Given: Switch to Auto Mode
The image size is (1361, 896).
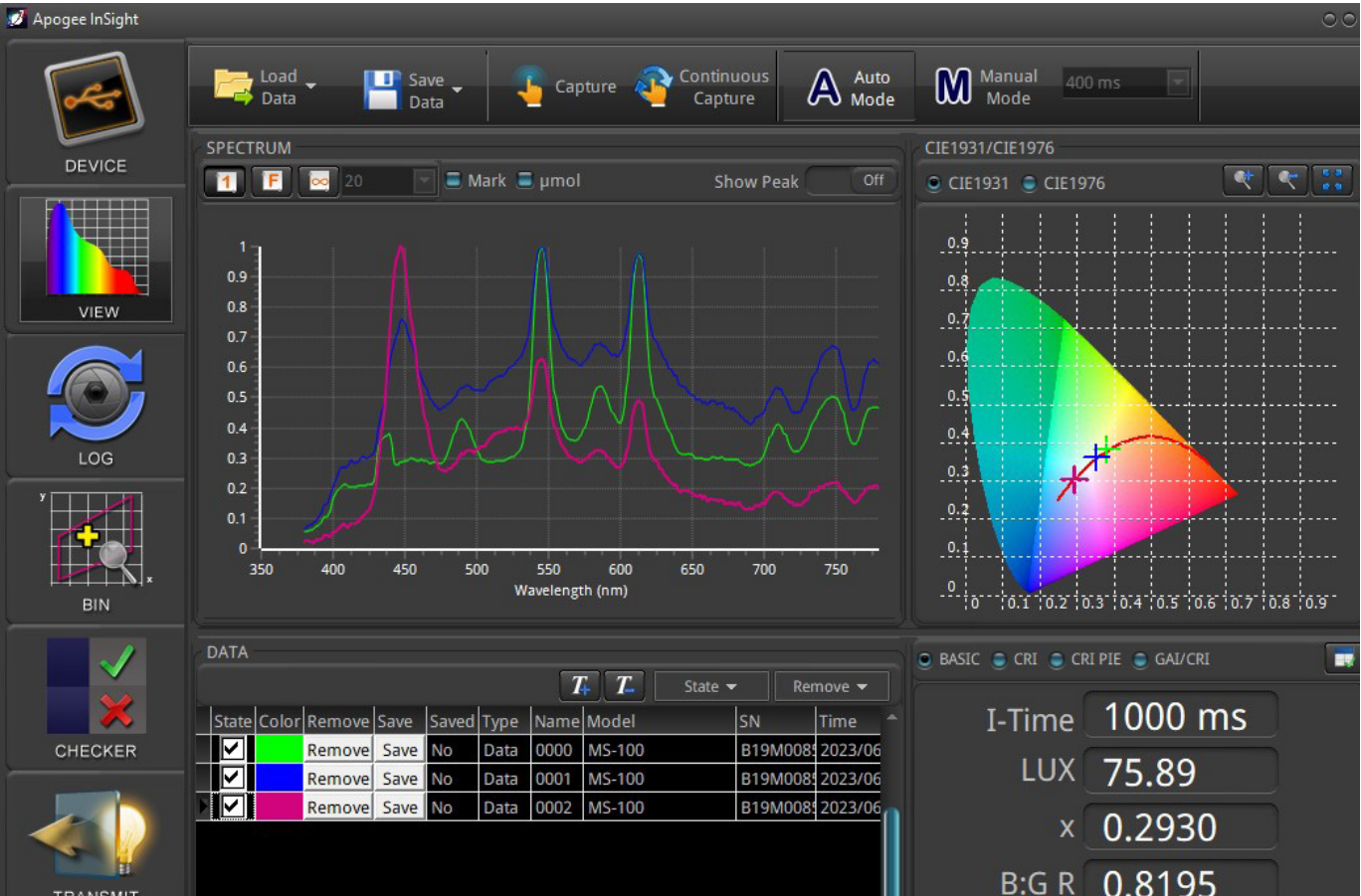Looking at the screenshot, I should (851, 88).
